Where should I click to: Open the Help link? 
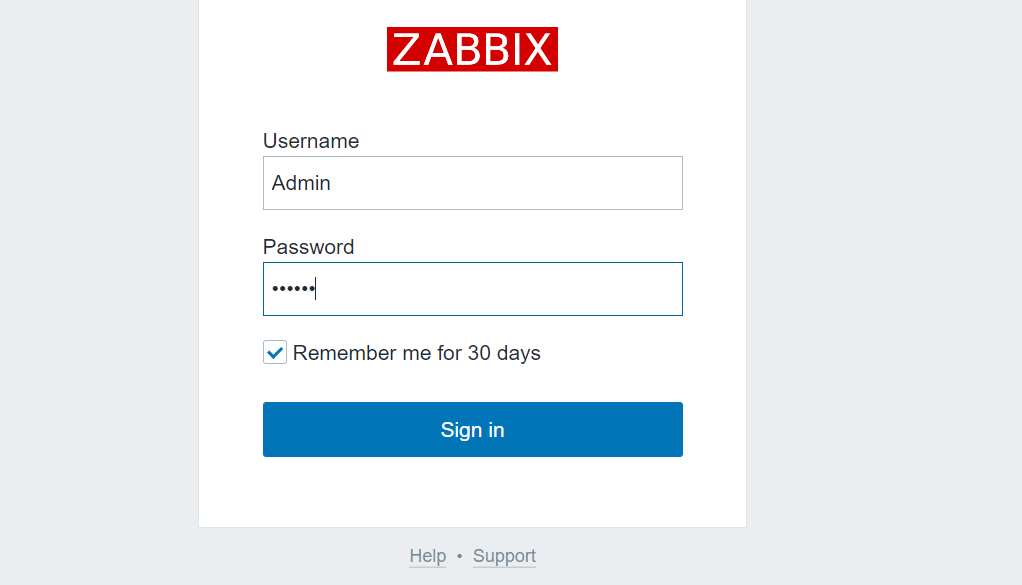[x=427, y=556]
